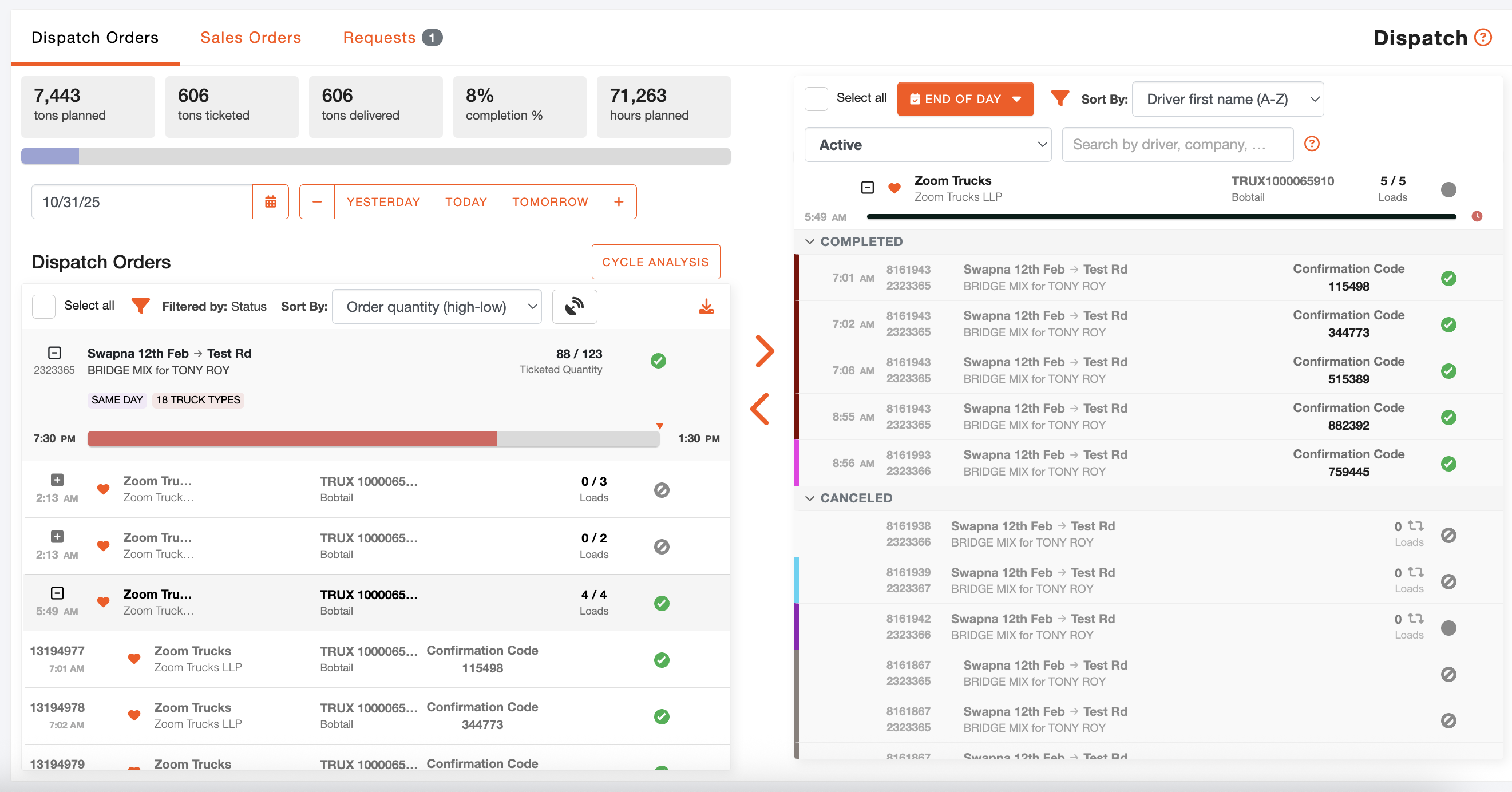Click the calendar date picker icon
Screen dimensions: 1512x792
pyautogui.click(x=270, y=202)
